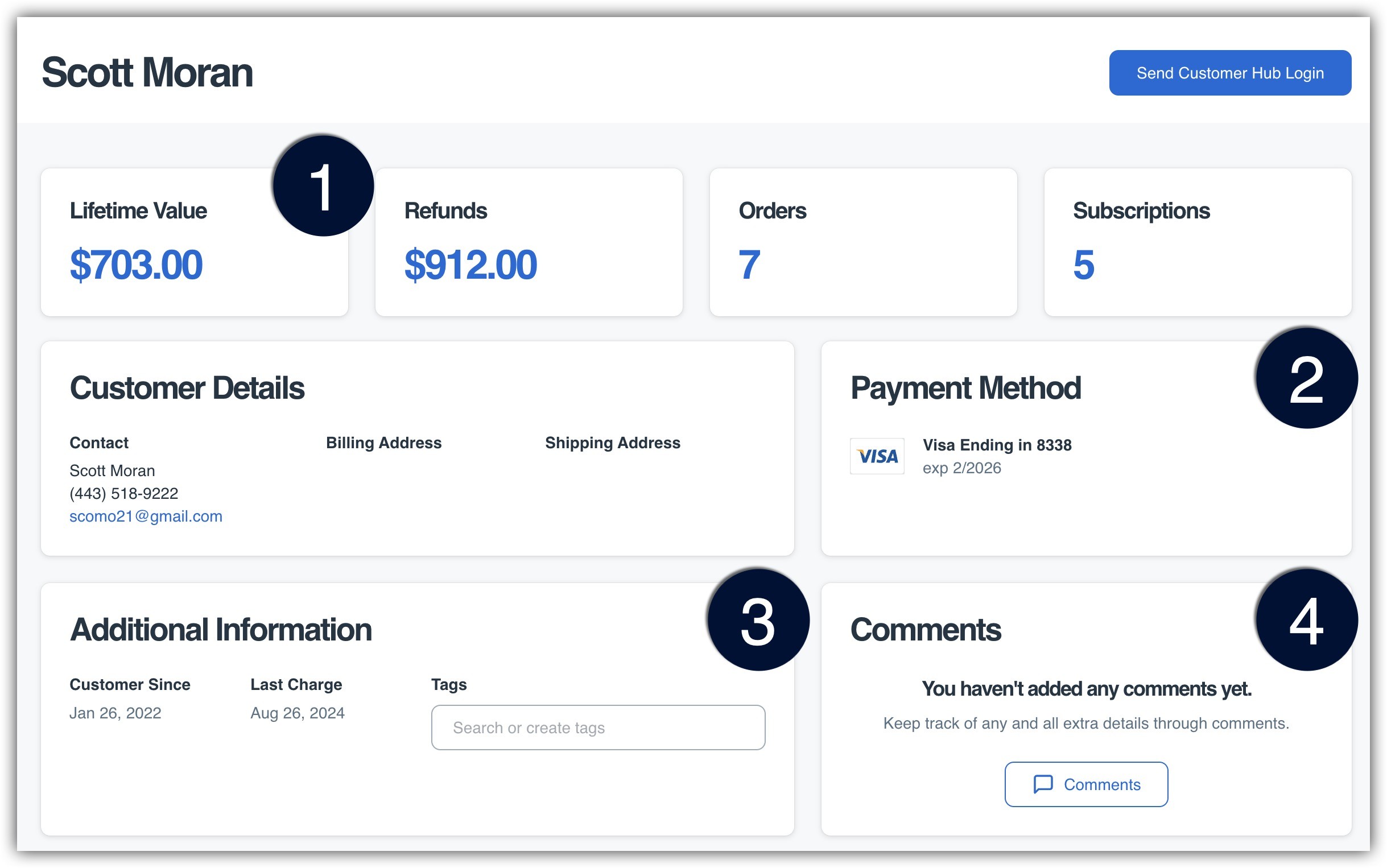1387x868 pixels.
Task: Click the Last Charge date Aug 26, 2024
Action: tap(298, 713)
